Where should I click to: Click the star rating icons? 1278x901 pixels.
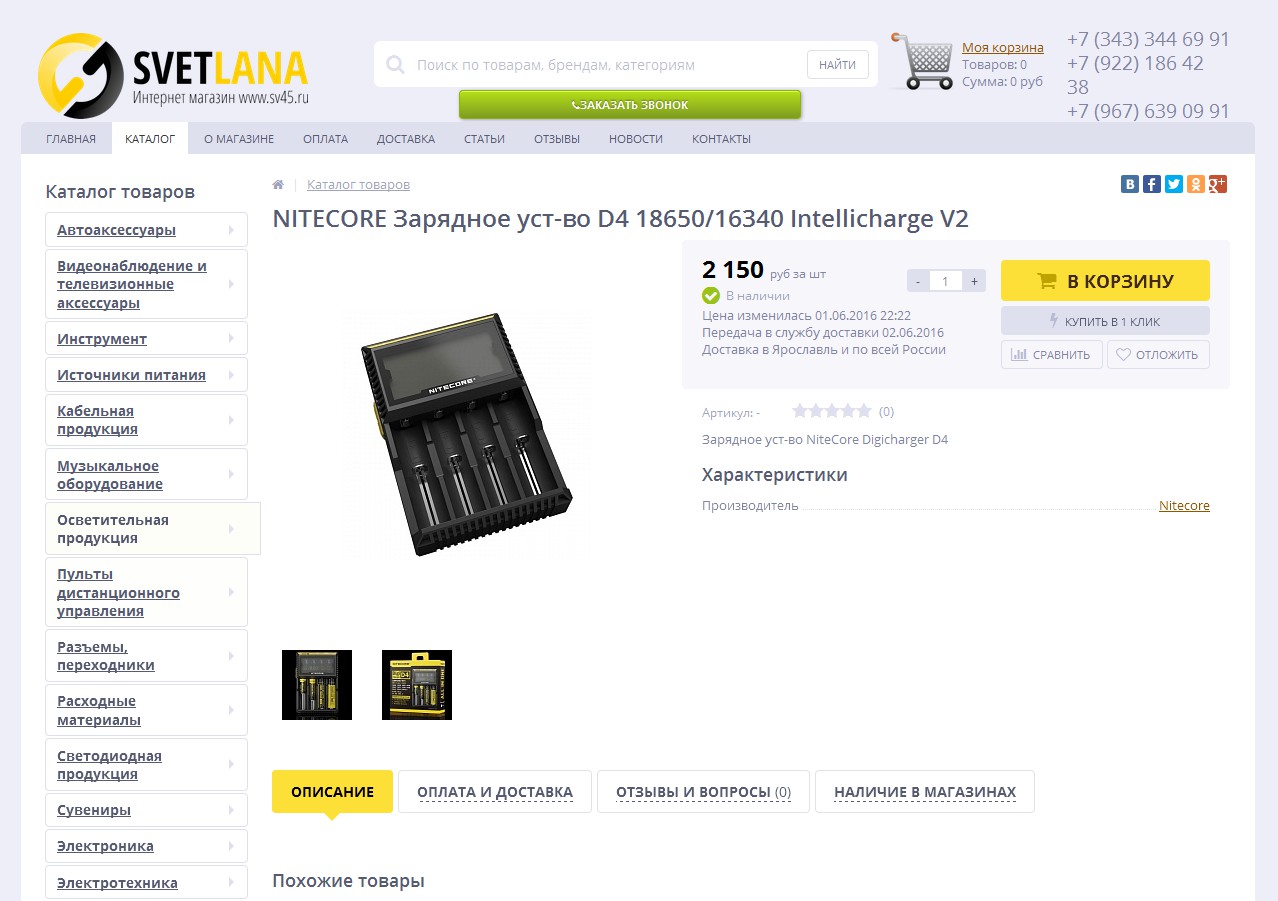click(831, 411)
